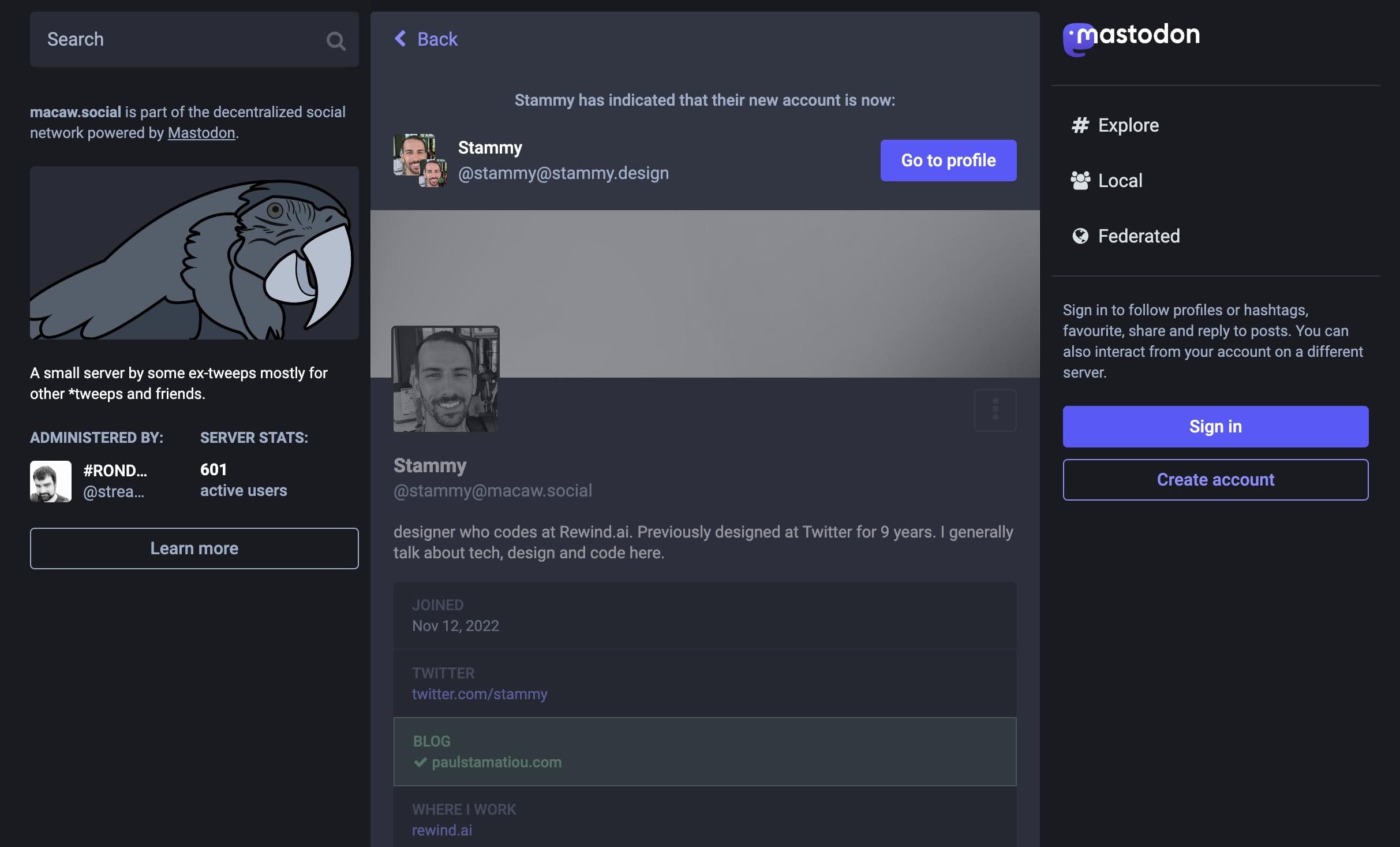Click the Nov 12, 2022 joined date

[x=455, y=626]
